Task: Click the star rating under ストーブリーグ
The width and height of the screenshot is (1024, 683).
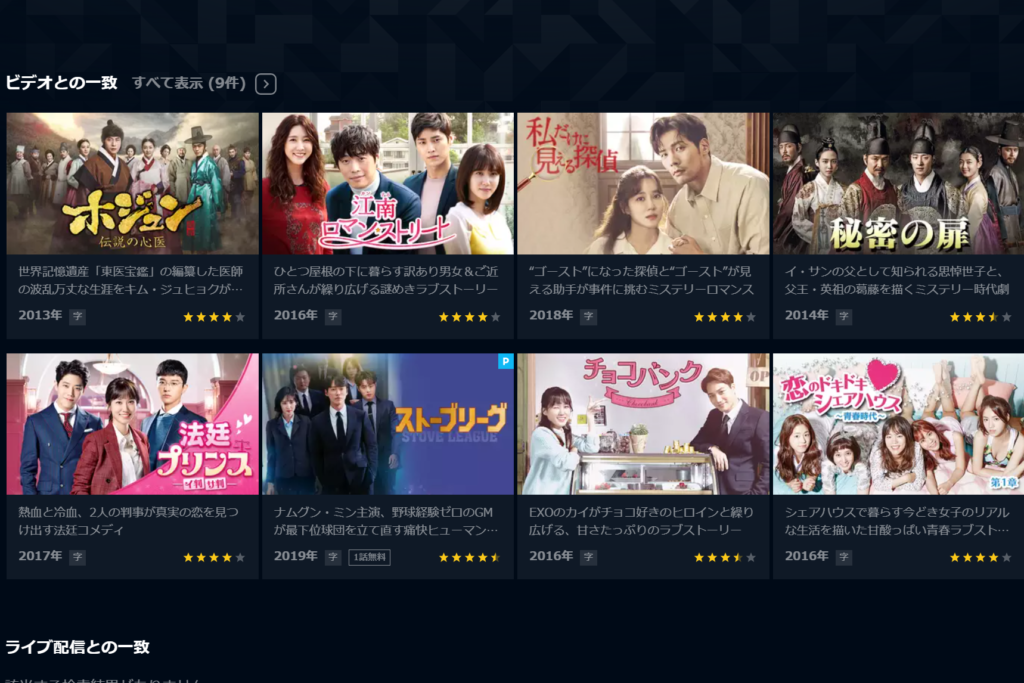Action: [470, 558]
